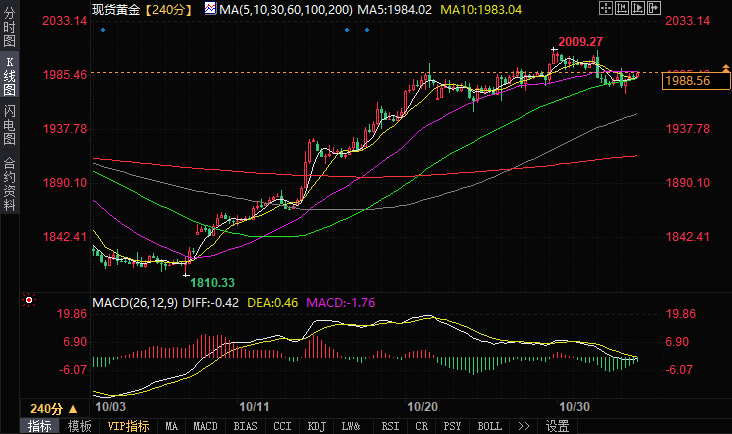Click the 设置 settings button
This screenshot has height=434, width=732.
point(557,426)
